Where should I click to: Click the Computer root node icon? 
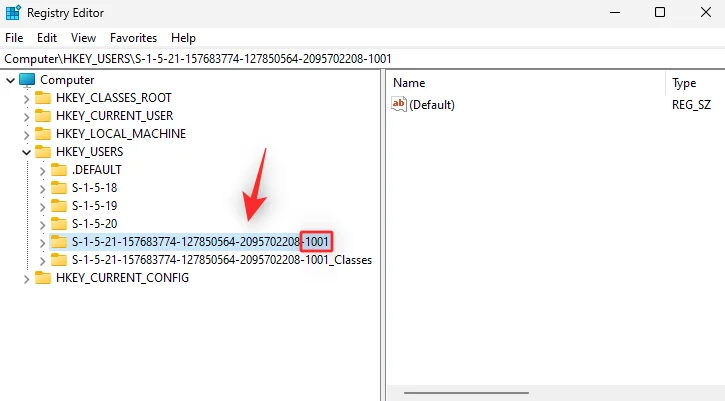(x=27, y=80)
